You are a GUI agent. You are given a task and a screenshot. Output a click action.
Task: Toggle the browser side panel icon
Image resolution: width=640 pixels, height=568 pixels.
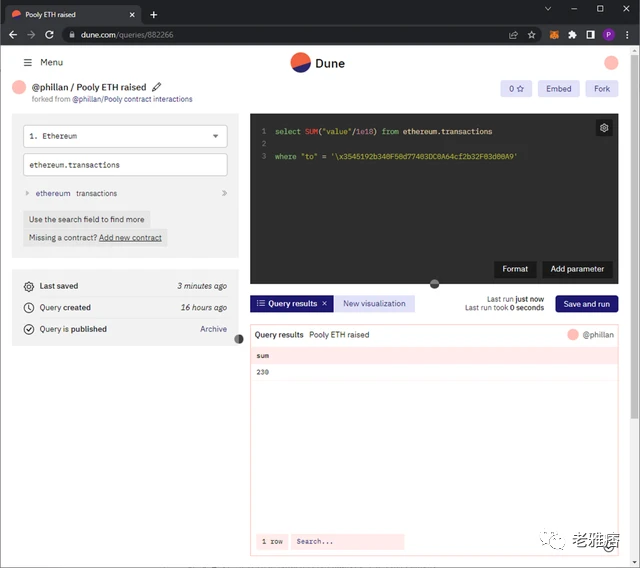point(590,35)
